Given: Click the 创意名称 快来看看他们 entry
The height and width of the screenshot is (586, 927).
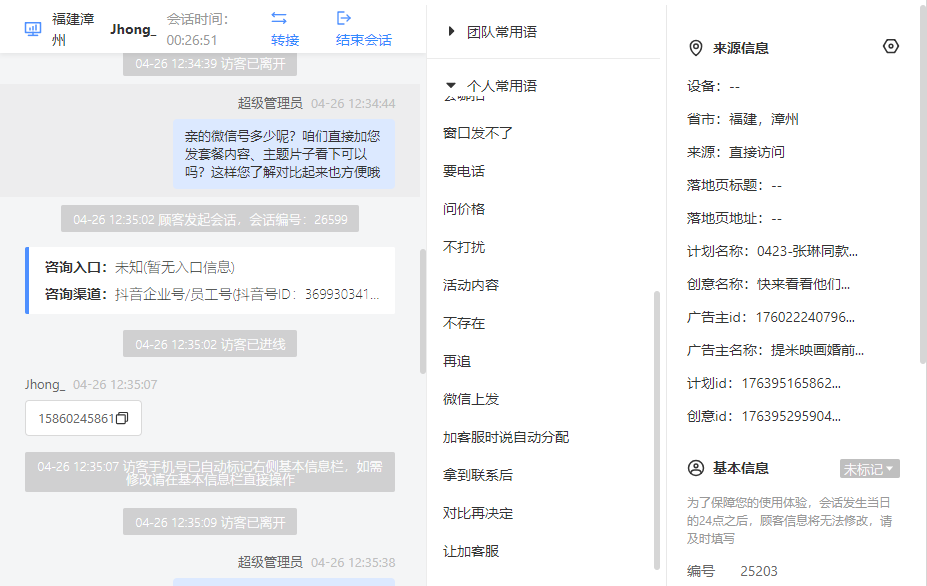Looking at the screenshot, I should [x=768, y=284].
